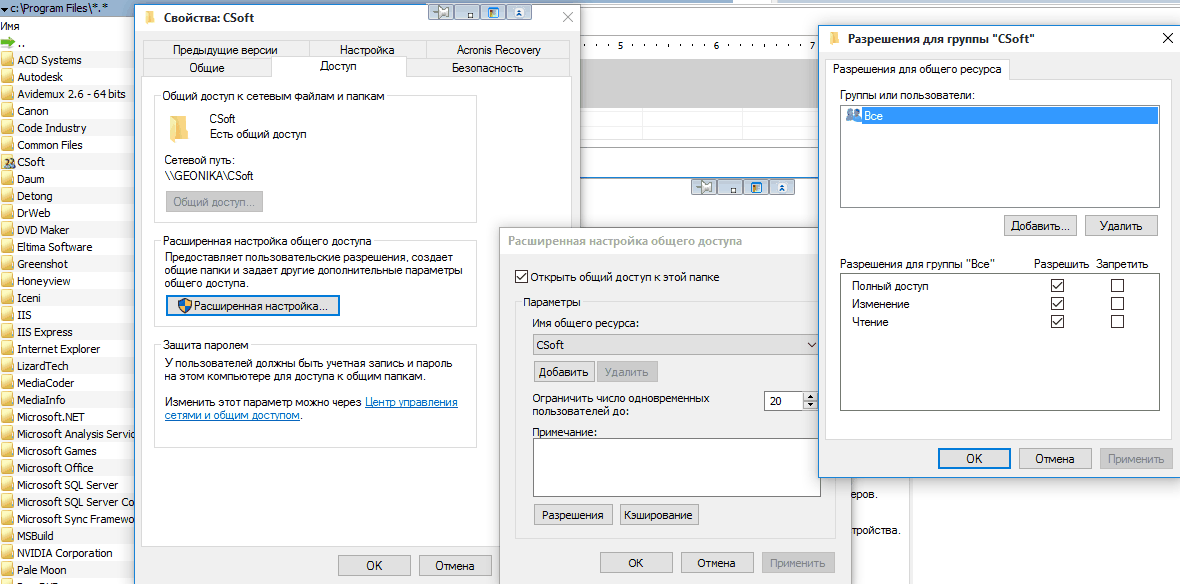Click the shield icon on Расширенная настройка button
The height and width of the screenshot is (584, 1180).
pos(183,306)
